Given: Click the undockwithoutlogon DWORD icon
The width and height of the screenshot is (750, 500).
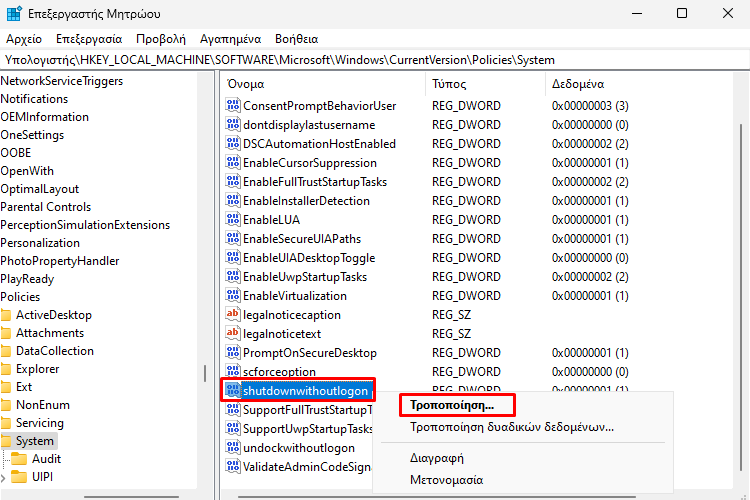Looking at the screenshot, I should coord(233,447).
